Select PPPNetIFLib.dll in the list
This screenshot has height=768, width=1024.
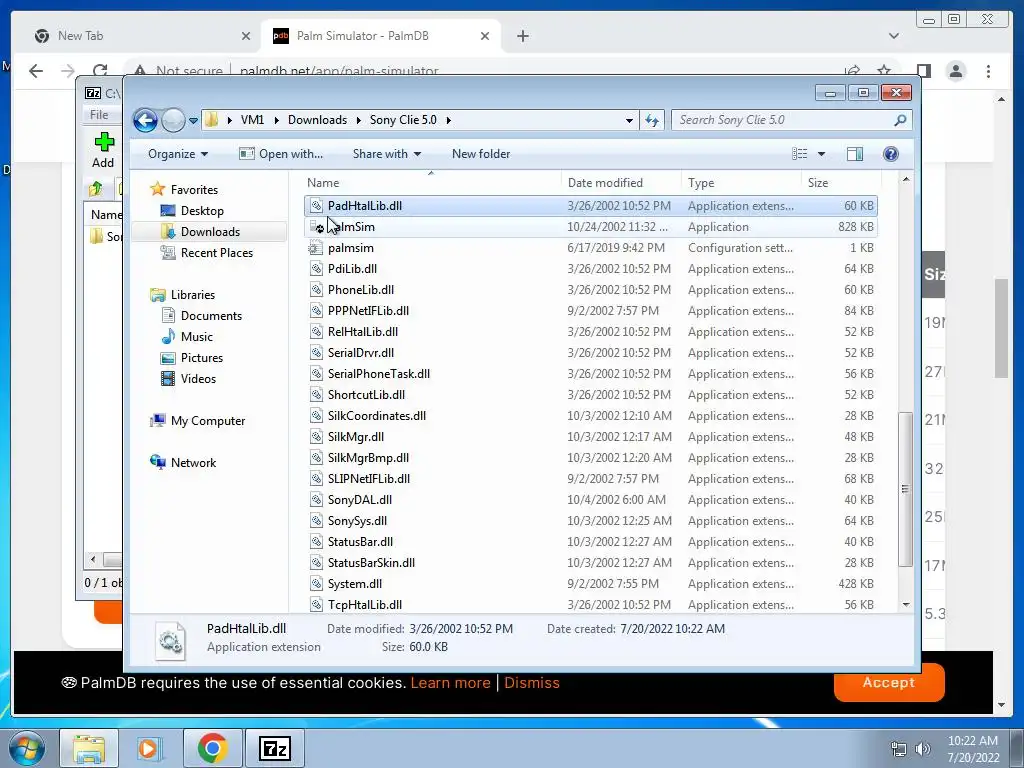tap(591, 311)
